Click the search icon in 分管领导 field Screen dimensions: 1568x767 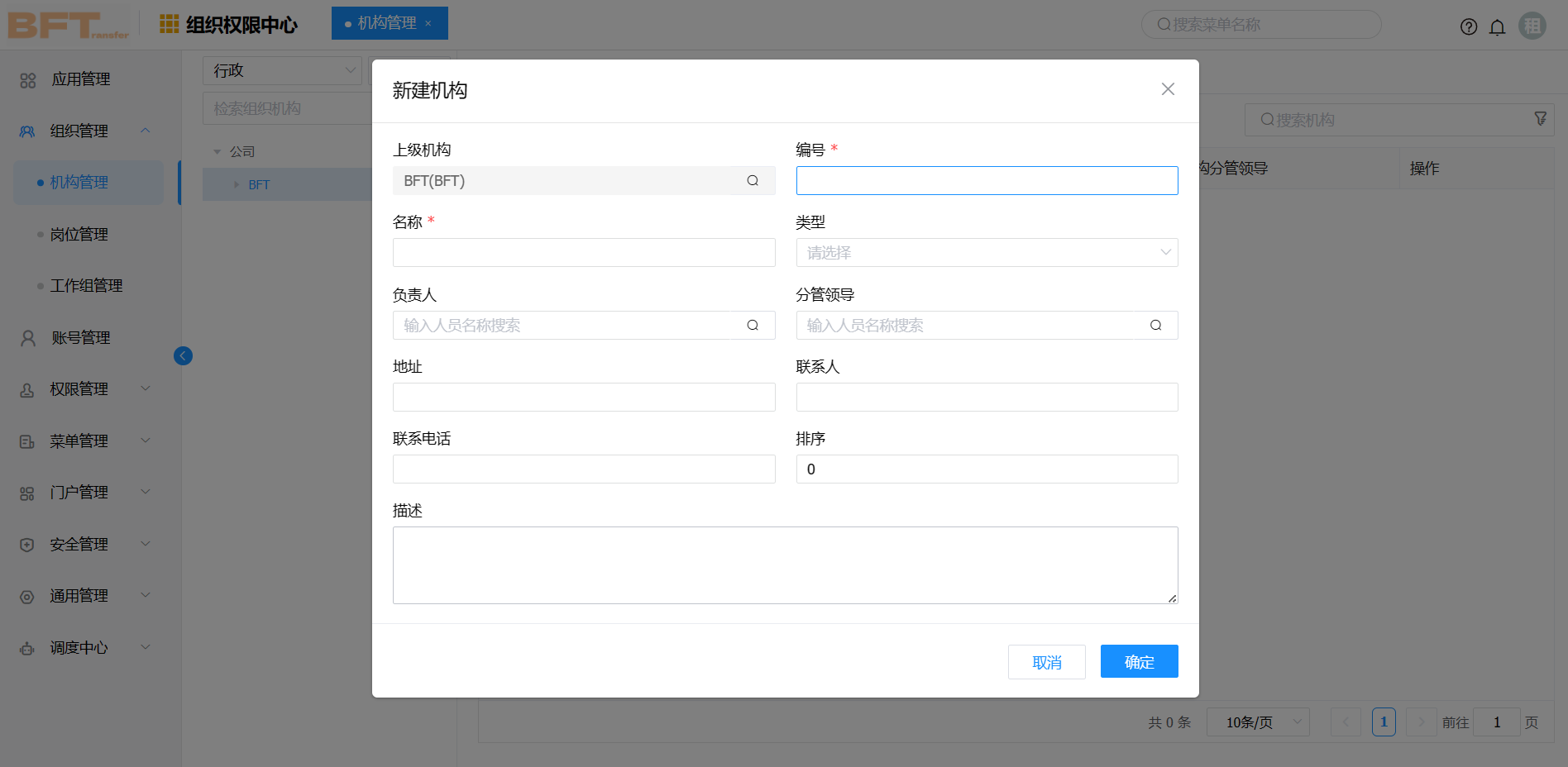1155,326
